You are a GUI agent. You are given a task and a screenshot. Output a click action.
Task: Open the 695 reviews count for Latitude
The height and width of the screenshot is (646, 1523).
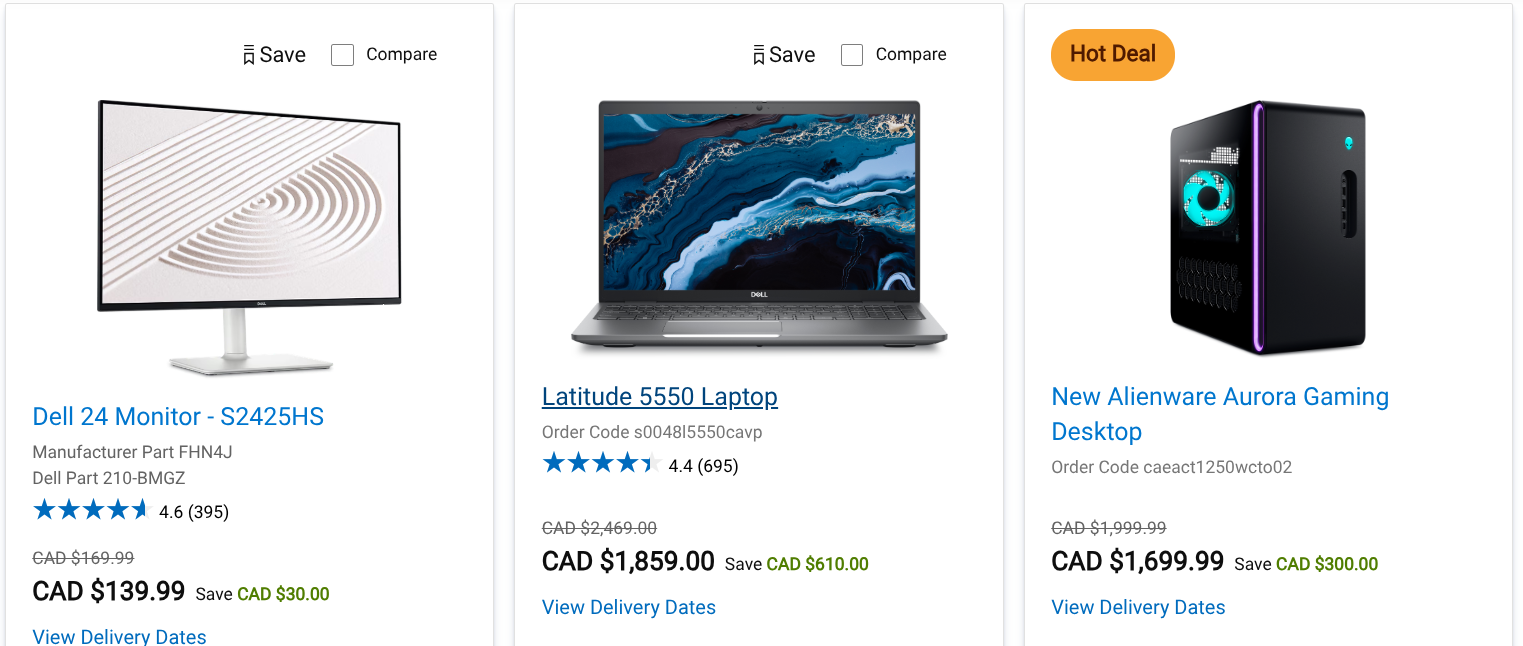718,466
